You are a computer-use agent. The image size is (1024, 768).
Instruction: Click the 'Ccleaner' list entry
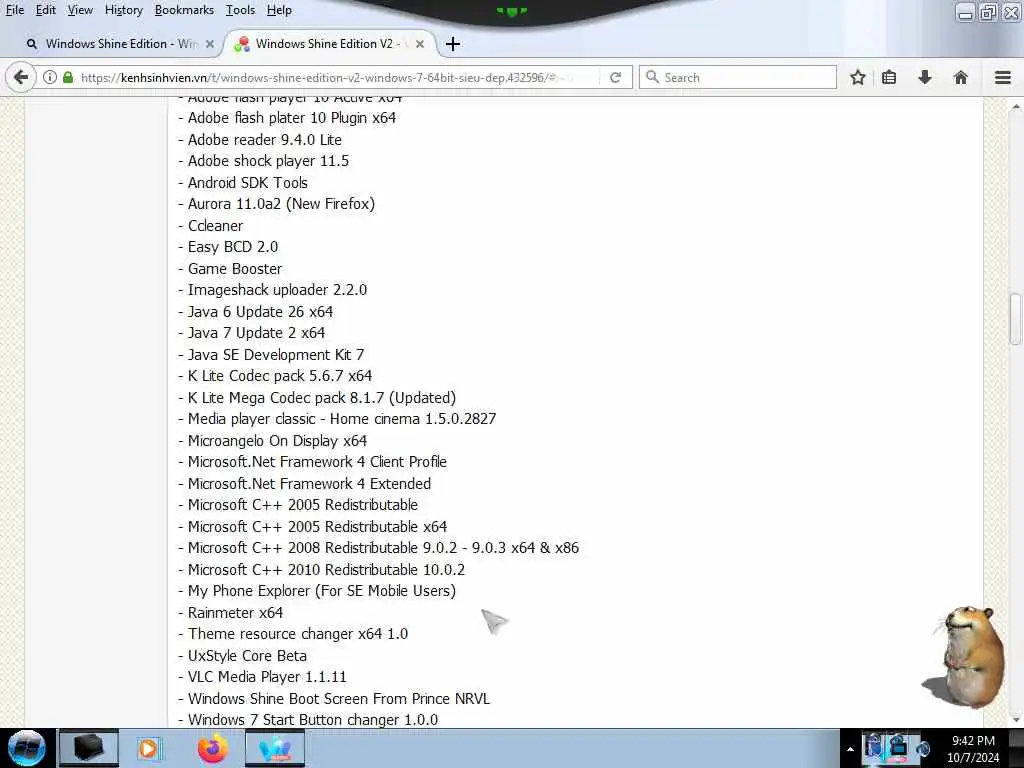[215, 226]
